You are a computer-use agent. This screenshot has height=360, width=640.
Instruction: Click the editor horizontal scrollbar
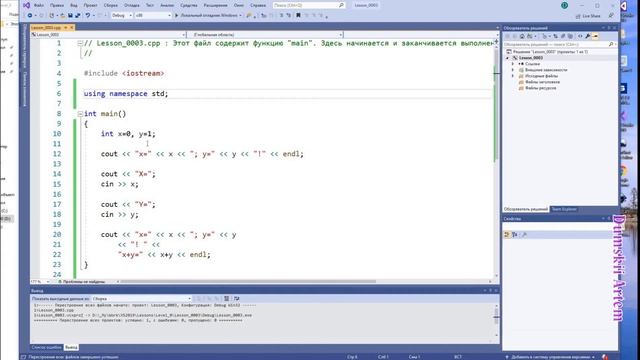249,282
